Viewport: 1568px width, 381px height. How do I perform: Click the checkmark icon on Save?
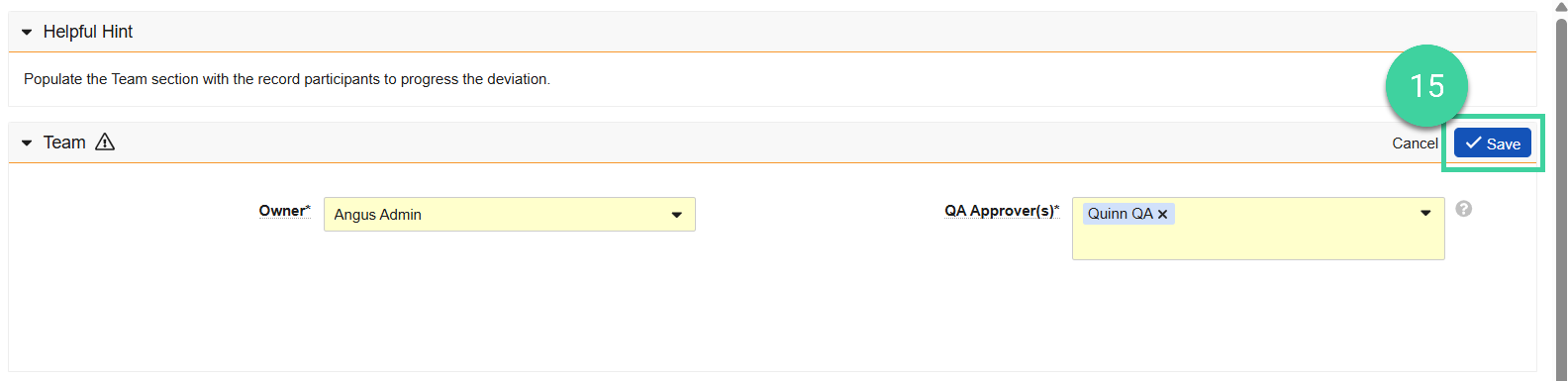(x=1474, y=143)
